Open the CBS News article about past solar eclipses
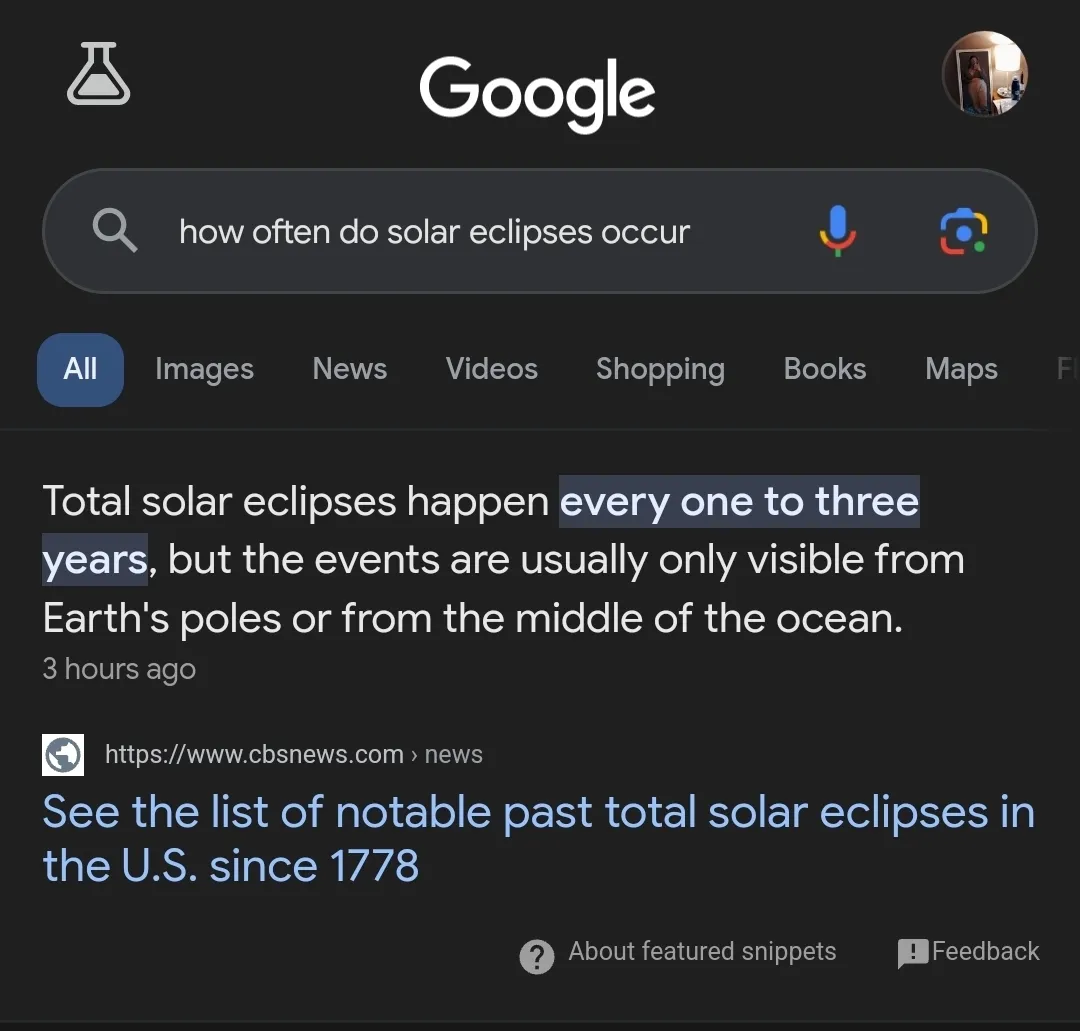This screenshot has height=1031, width=1080. (x=538, y=838)
